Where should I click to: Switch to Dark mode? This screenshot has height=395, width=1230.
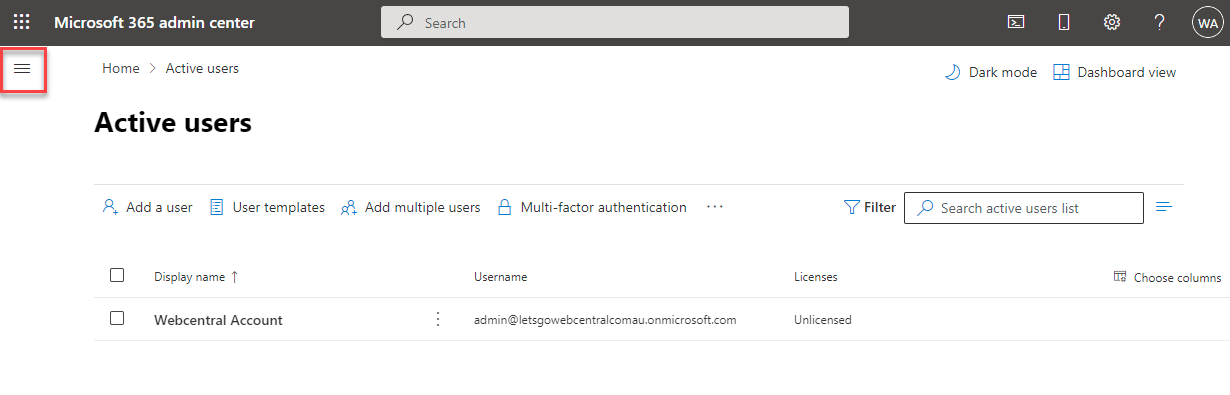[x=991, y=72]
